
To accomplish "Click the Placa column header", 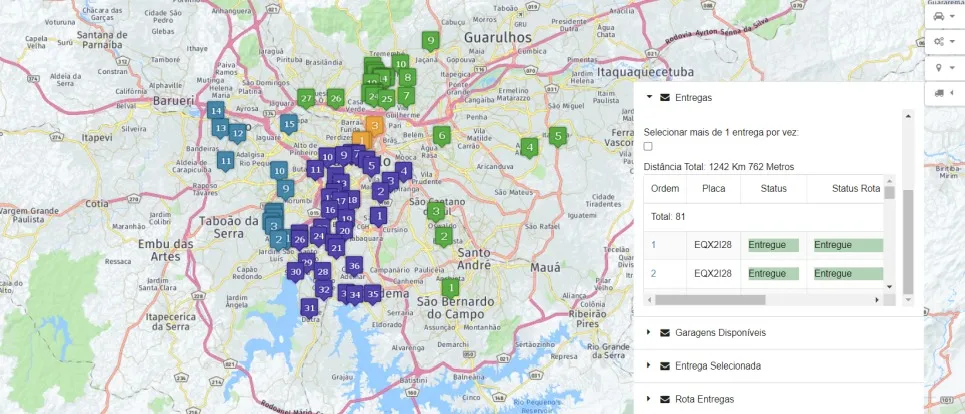I will 713,189.
